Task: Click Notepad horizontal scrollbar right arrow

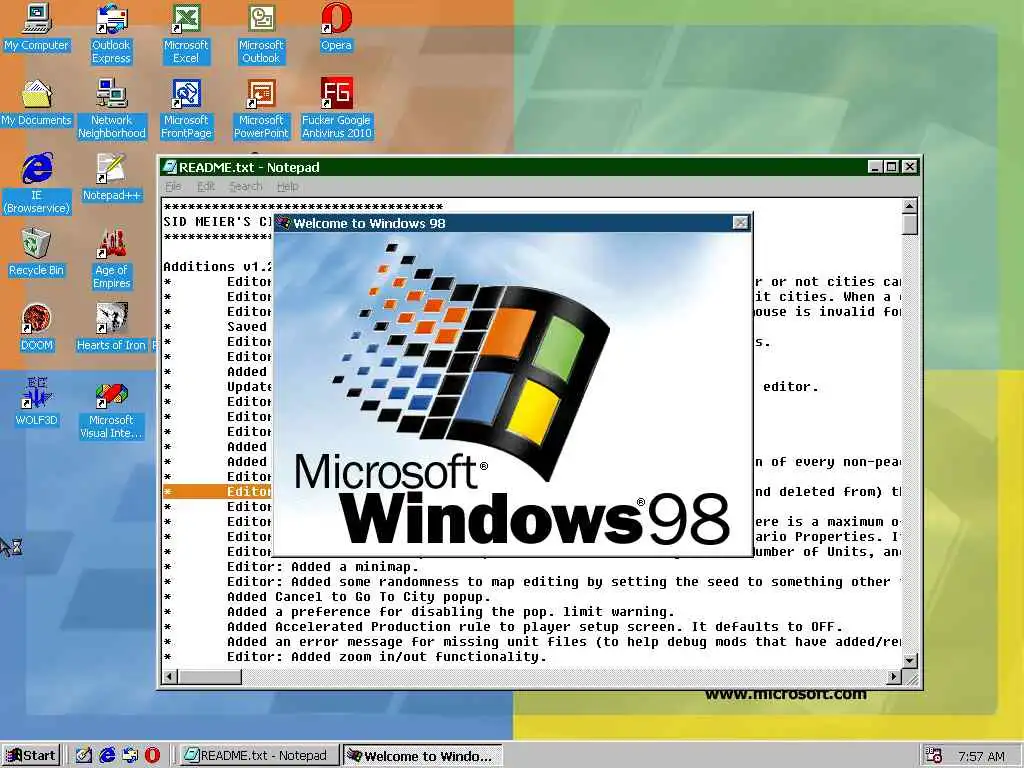Action: pyautogui.click(x=894, y=677)
